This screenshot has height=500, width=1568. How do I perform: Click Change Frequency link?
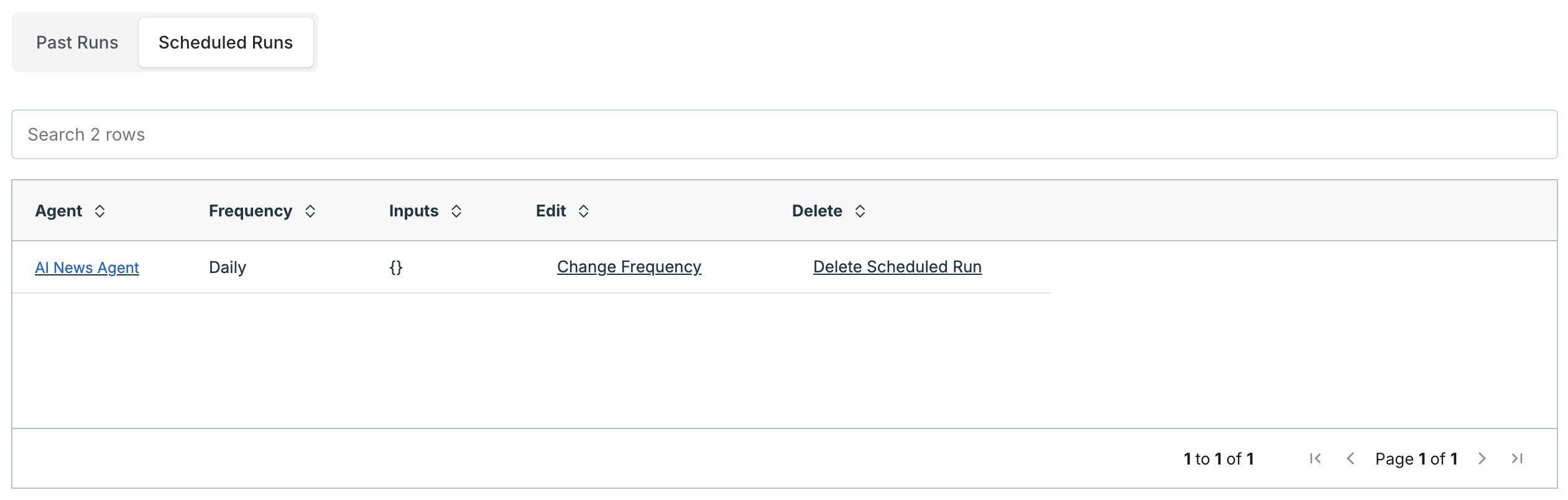pyautogui.click(x=629, y=267)
